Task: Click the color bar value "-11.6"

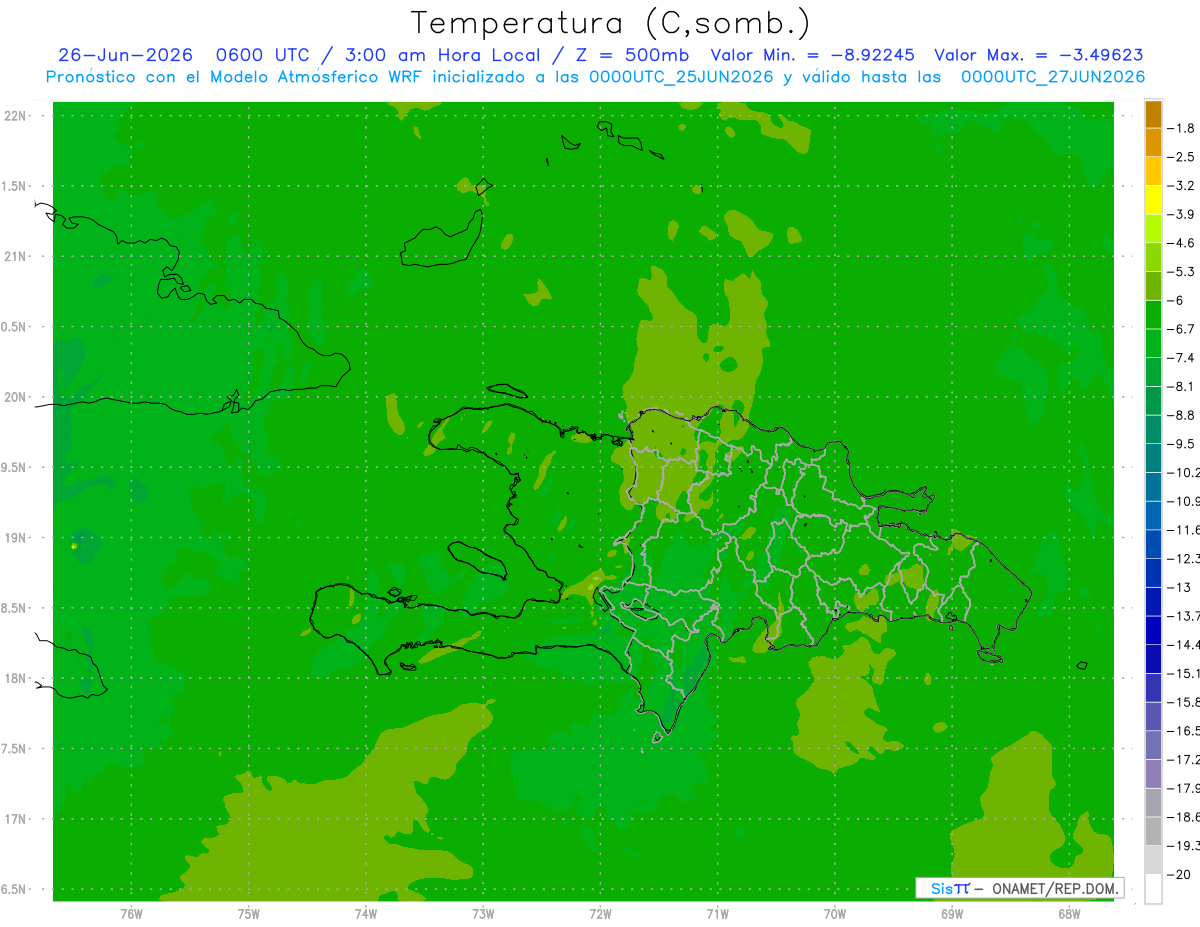Action: pyautogui.click(x=1184, y=530)
